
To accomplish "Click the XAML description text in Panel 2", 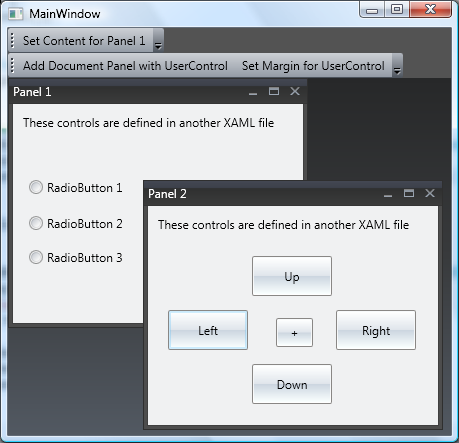I will pyautogui.click(x=284, y=225).
